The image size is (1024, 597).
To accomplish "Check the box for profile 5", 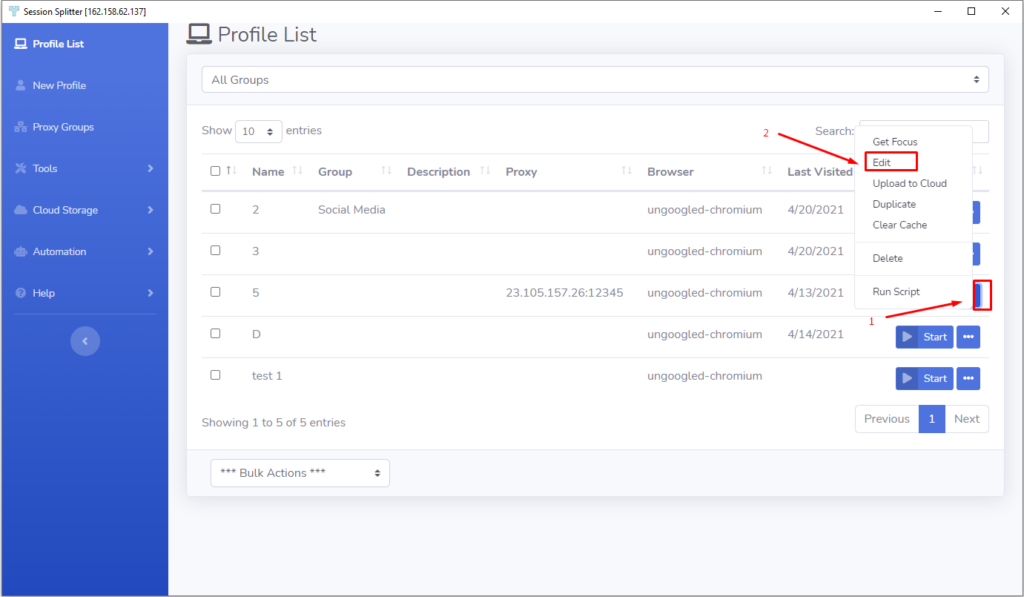I will pyautogui.click(x=215, y=292).
